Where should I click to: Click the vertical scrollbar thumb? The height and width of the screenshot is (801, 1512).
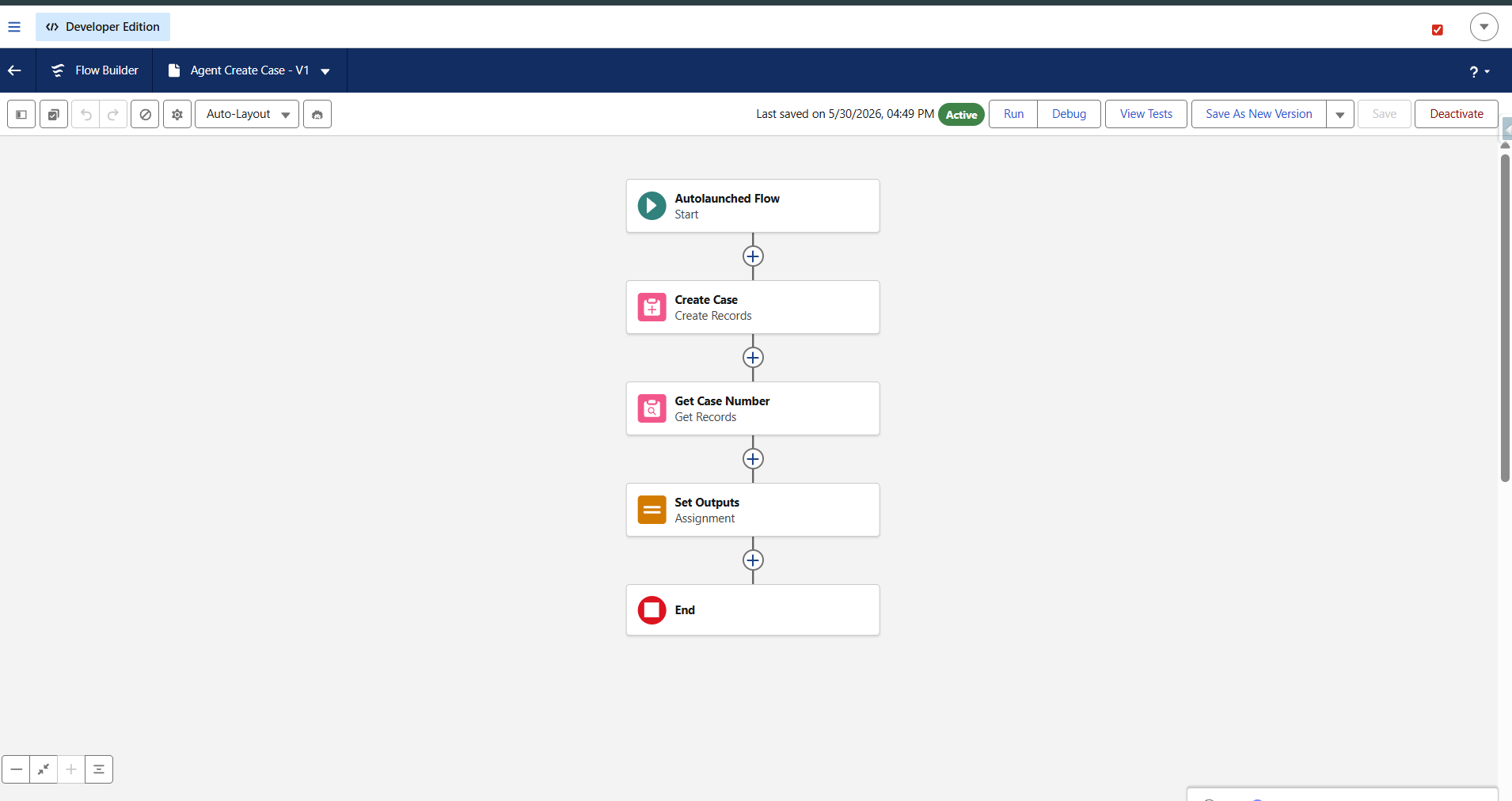[x=1505, y=318]
